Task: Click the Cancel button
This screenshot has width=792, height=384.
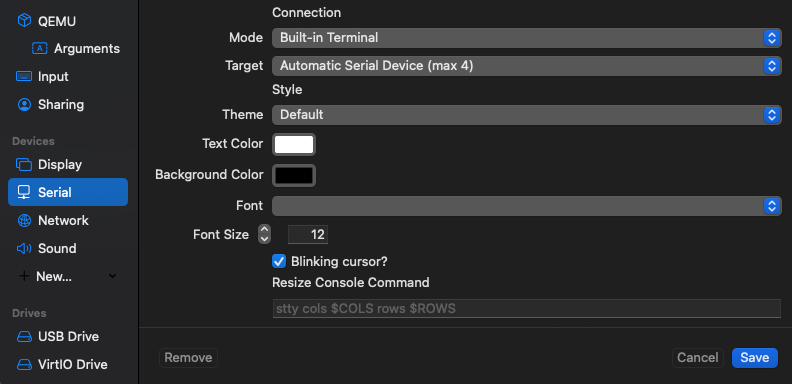Action: coord(698,358)
